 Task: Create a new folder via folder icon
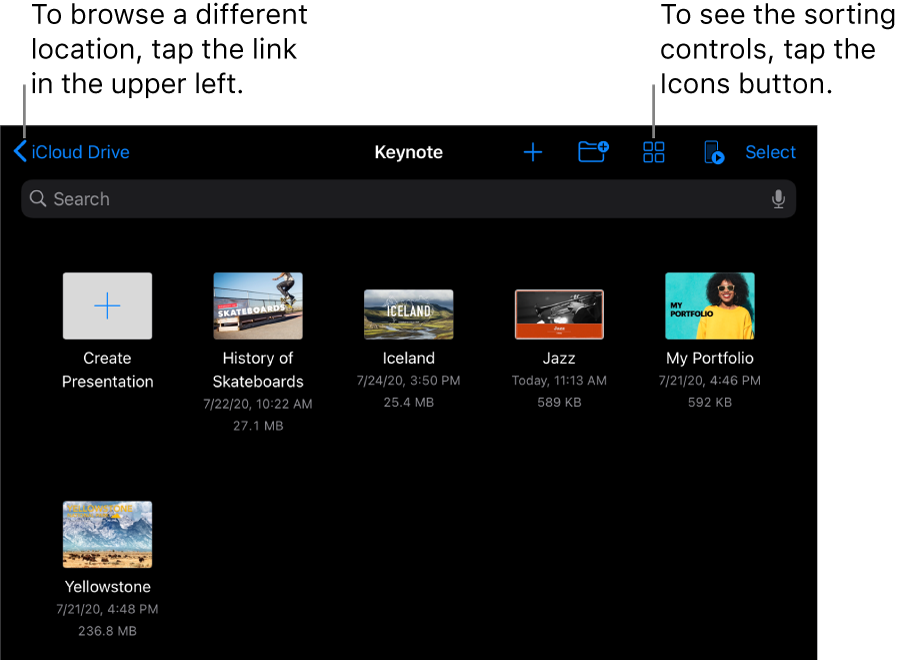tap(593, 152)
